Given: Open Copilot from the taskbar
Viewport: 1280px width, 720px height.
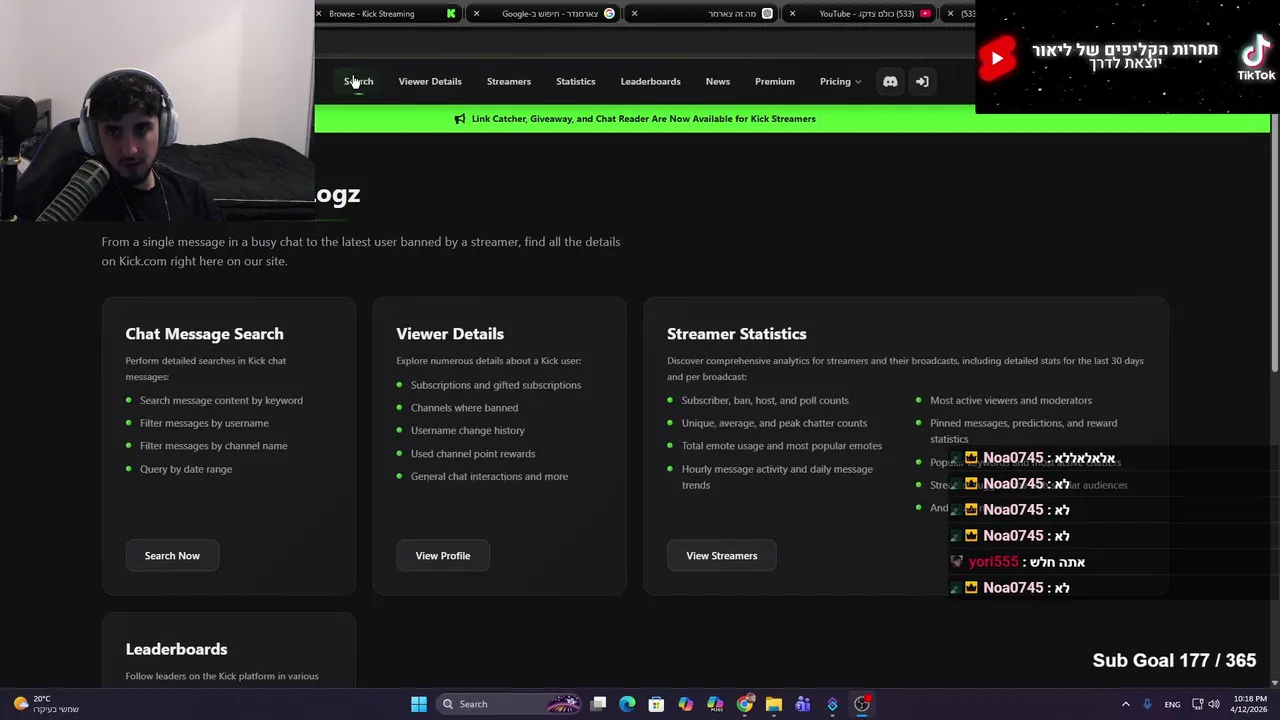Looking at the screenshot, I should 685,704.
